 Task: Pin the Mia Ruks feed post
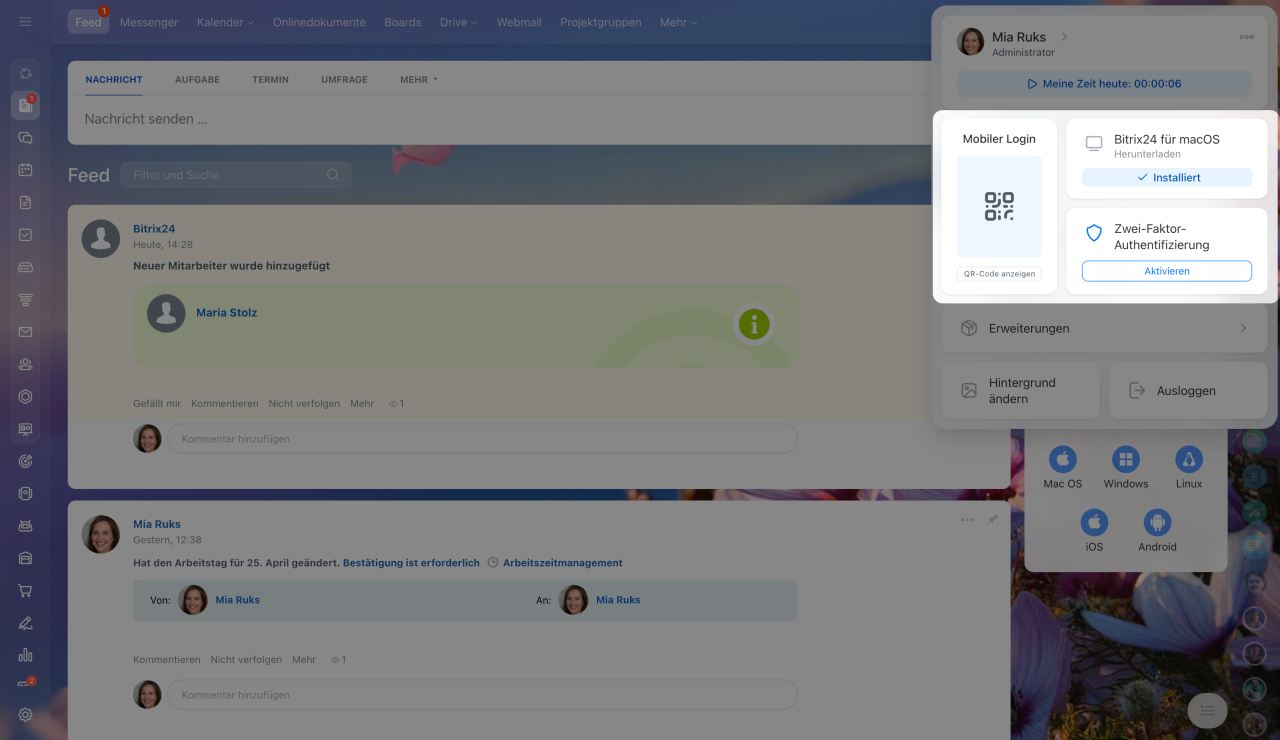point(992,520)
